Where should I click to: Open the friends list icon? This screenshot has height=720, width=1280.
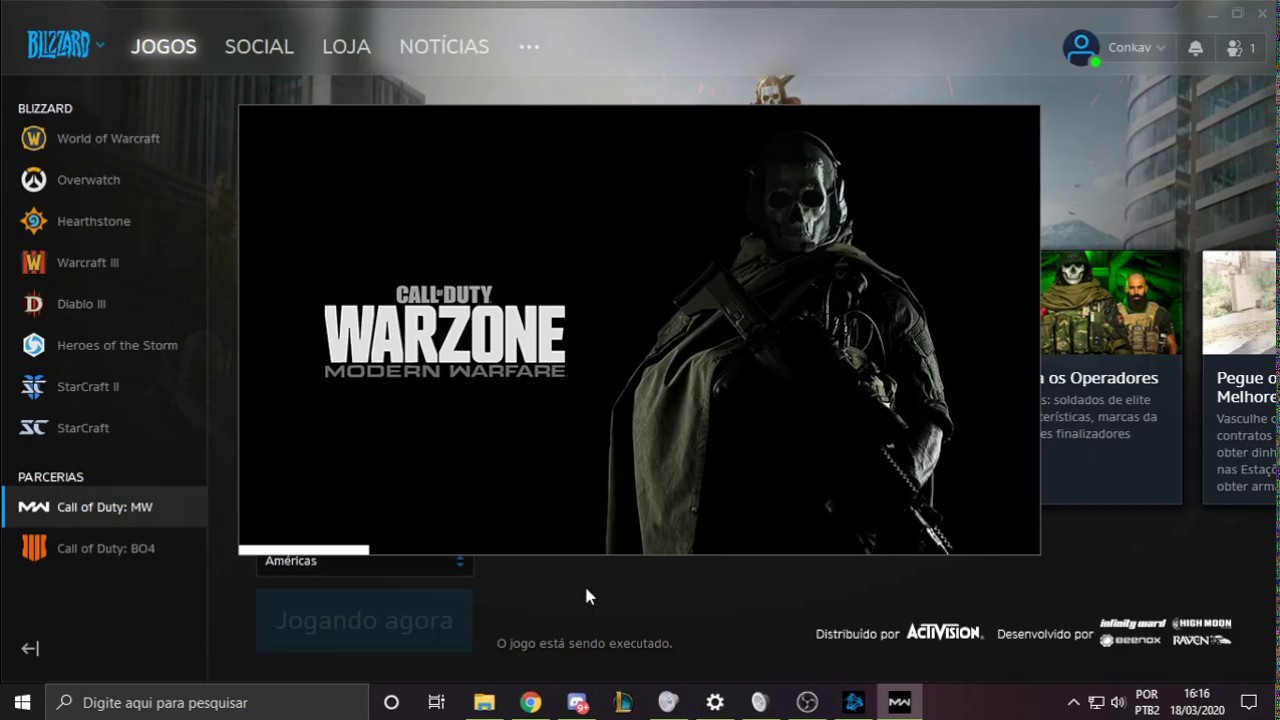pyautogui.click(x=1240, y=48)
